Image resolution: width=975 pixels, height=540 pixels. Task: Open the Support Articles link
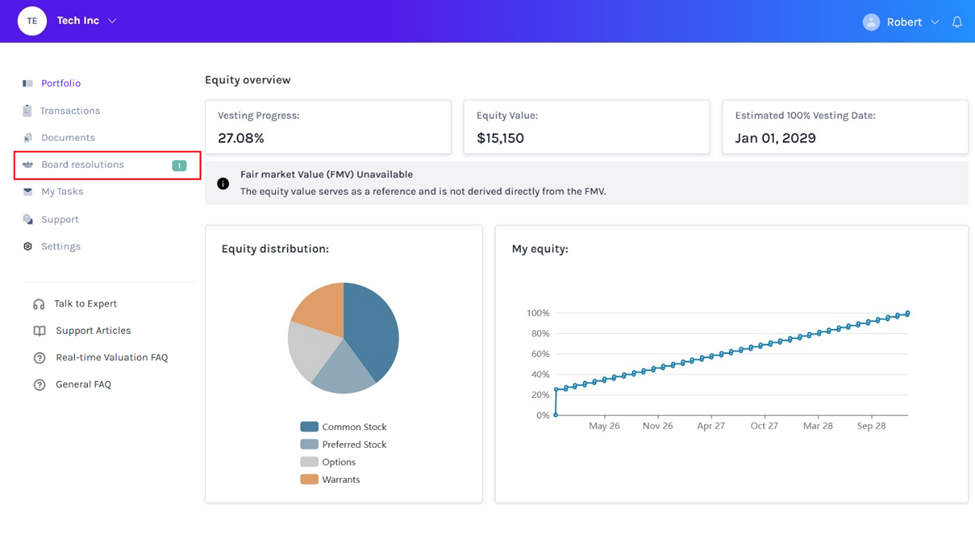click(93, 331)
